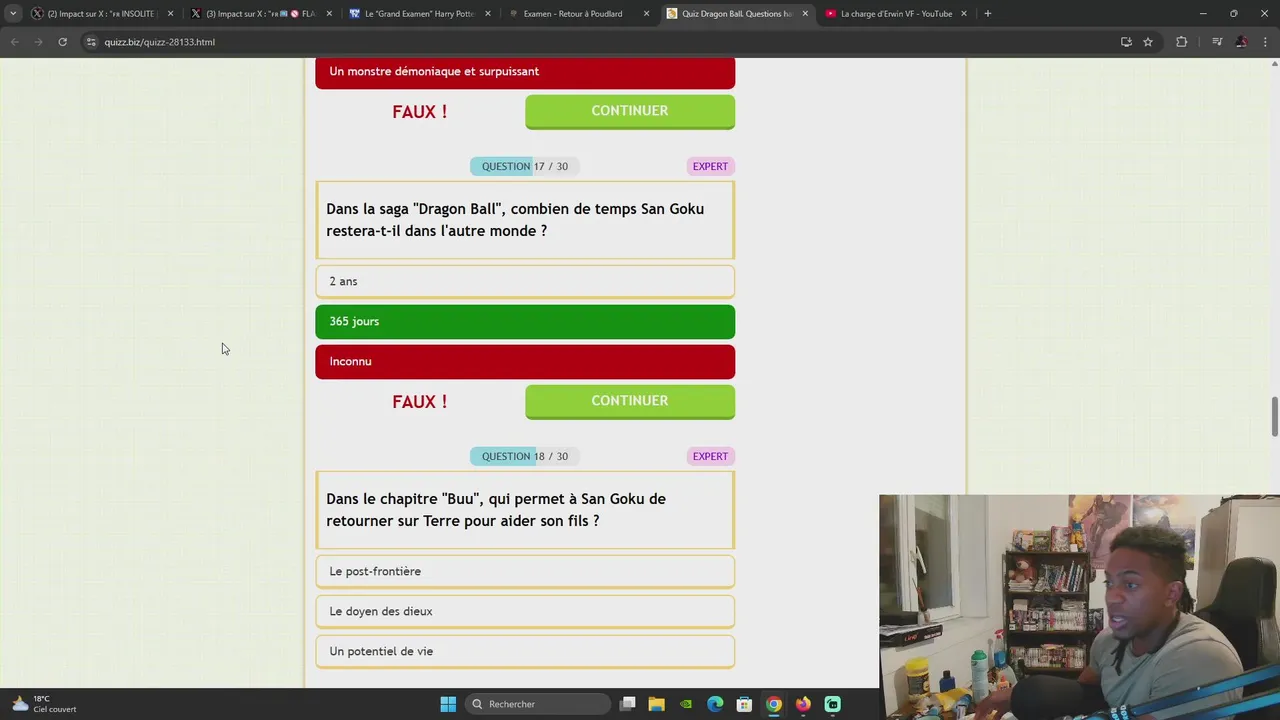Open the Chrome three-dot menu

tap(1265, 42)
